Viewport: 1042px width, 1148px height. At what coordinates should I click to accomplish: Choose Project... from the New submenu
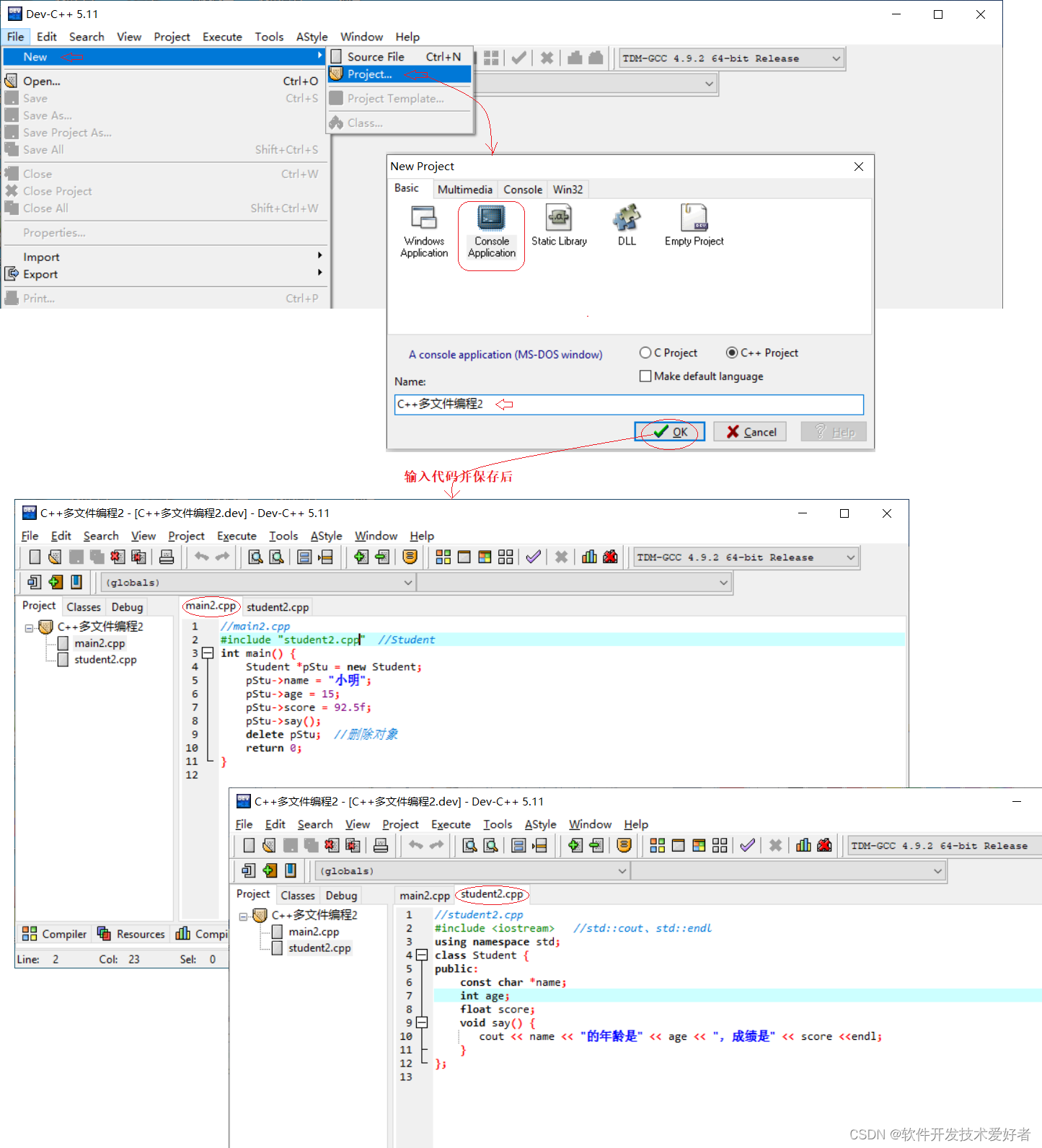[399, 74]
